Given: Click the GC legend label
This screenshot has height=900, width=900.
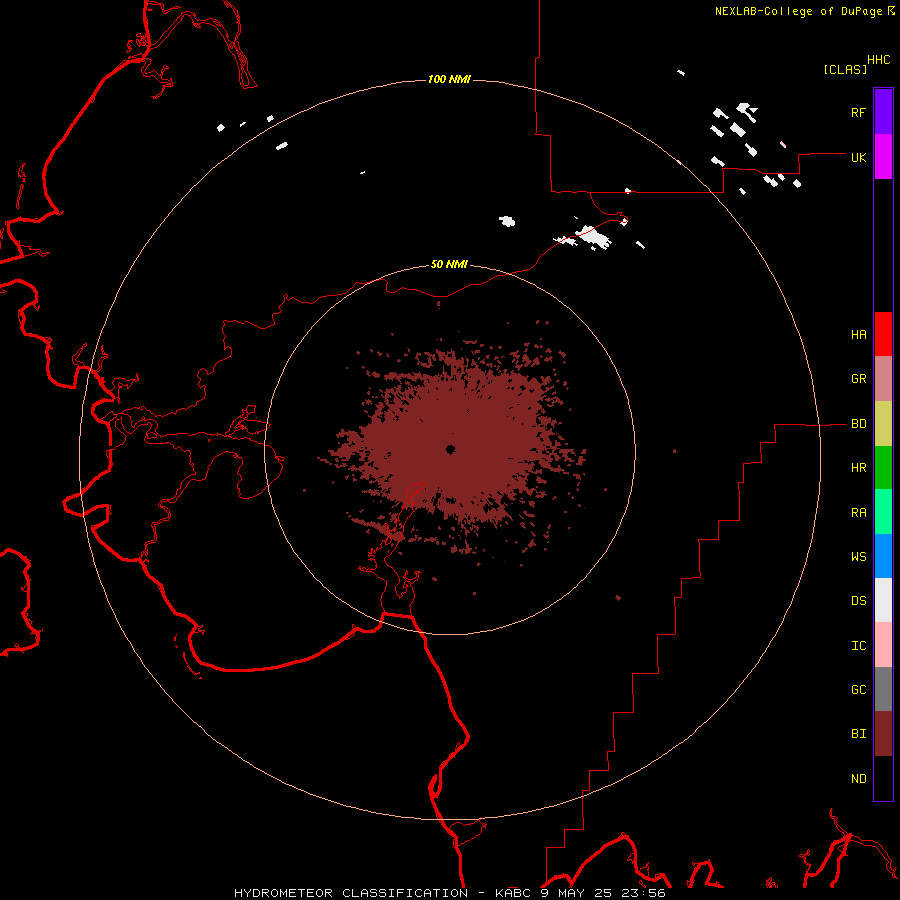Looking at the screenshot, I should (x=858, y=690).
